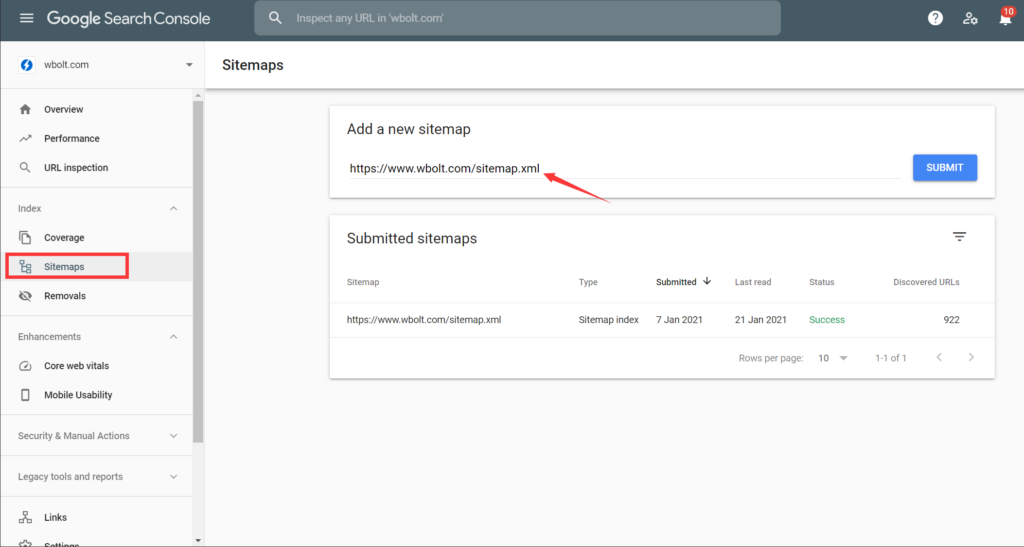Click the sitemap URL input field
Viewport: 1024px width, 547px height.
click(x=620, y=169)
